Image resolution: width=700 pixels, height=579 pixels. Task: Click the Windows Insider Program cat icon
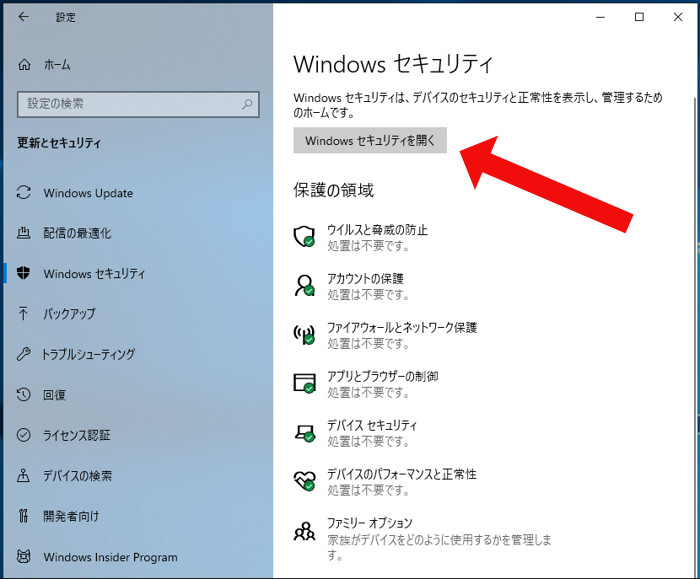coord(24,557)
